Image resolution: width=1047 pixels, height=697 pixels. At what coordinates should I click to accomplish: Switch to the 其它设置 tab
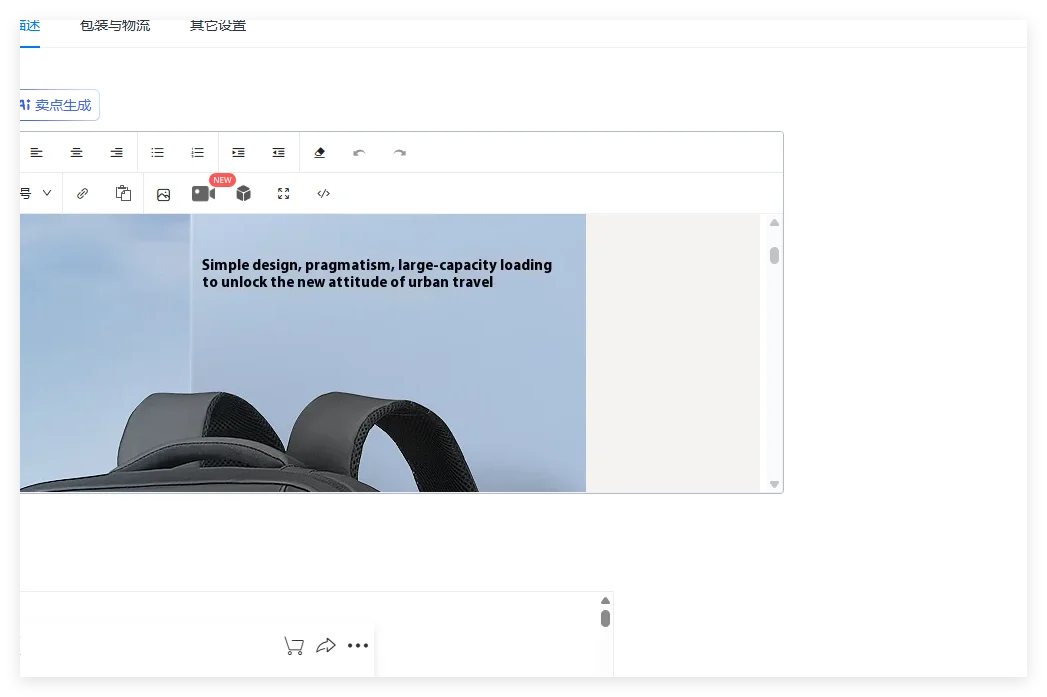pos(218,26)
